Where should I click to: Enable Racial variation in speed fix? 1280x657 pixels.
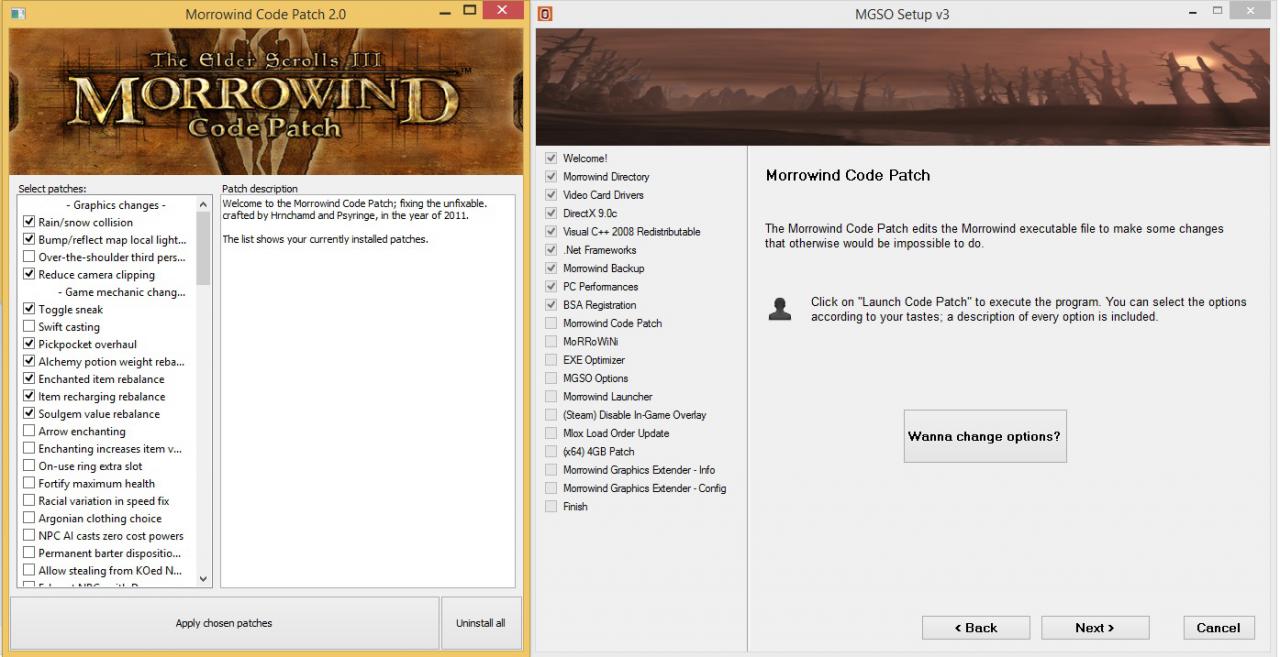(x=29, y=501)
